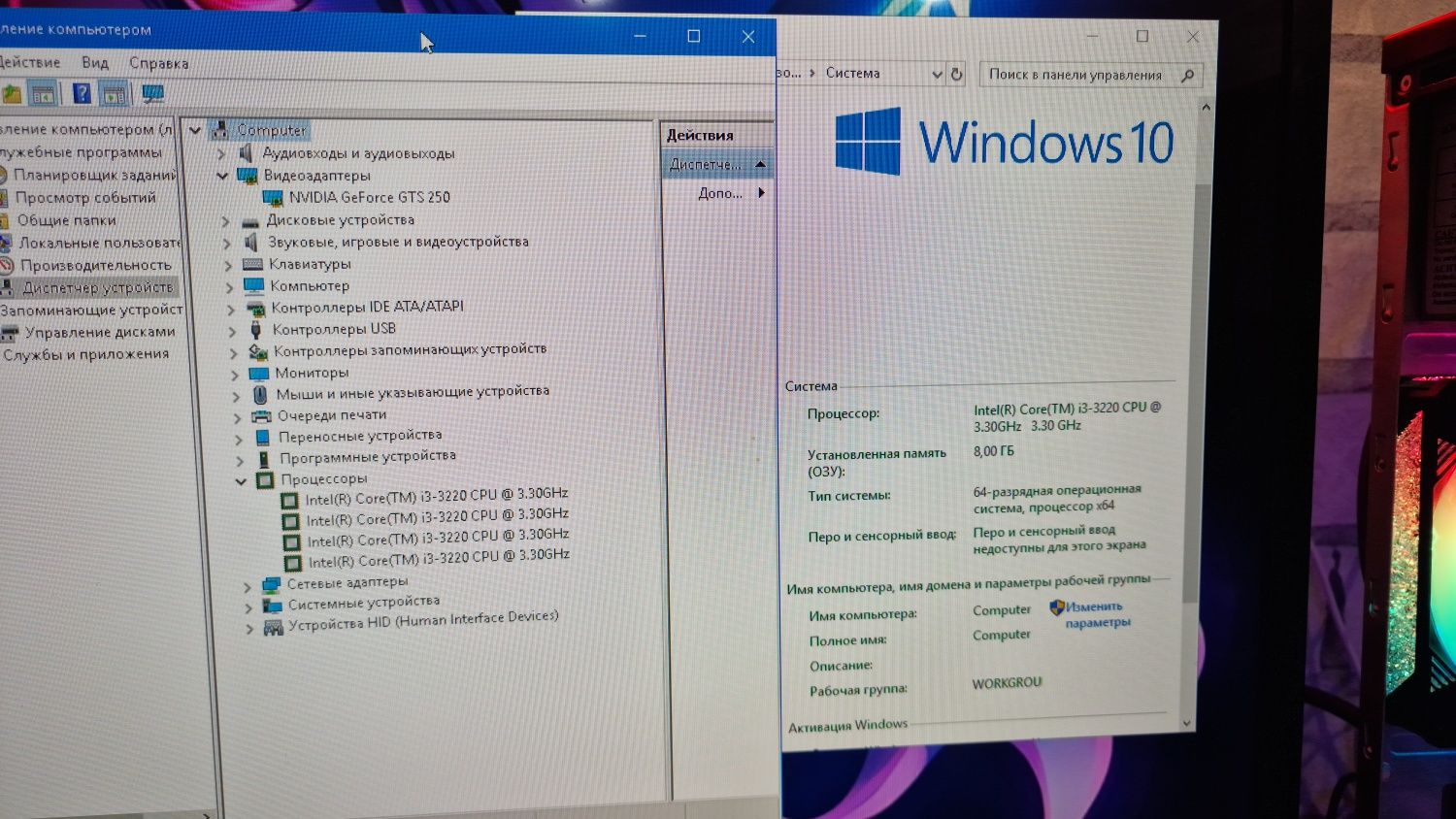1456x819 pixels.
Task: Click the audio inputs and outputs speaker icon
Action: tap(248, 153)
